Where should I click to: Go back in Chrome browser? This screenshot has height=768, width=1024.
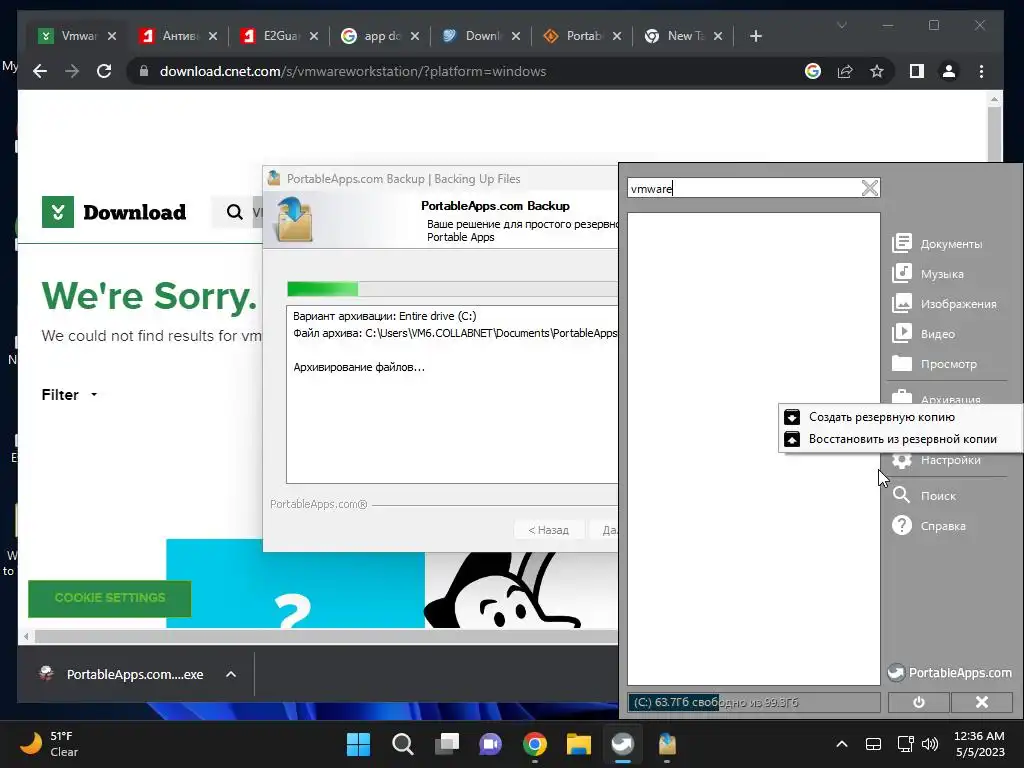[x=40, y=71]
